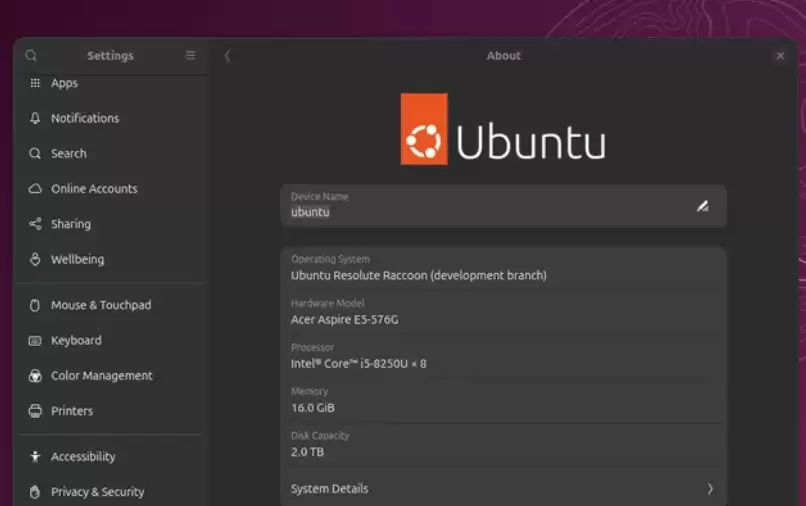This screenshot has width=806, height=506.
Task: Click the Accessibility icon in sidebar
Action: click(x=35, y=457)
